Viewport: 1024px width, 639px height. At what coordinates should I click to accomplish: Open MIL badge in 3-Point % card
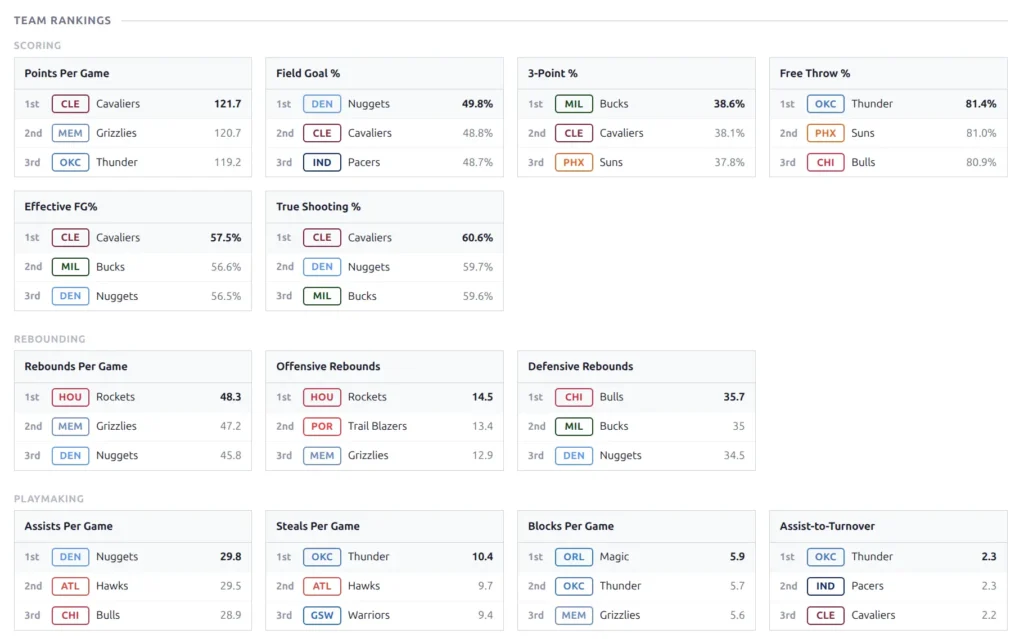click(x=574, y=104)
